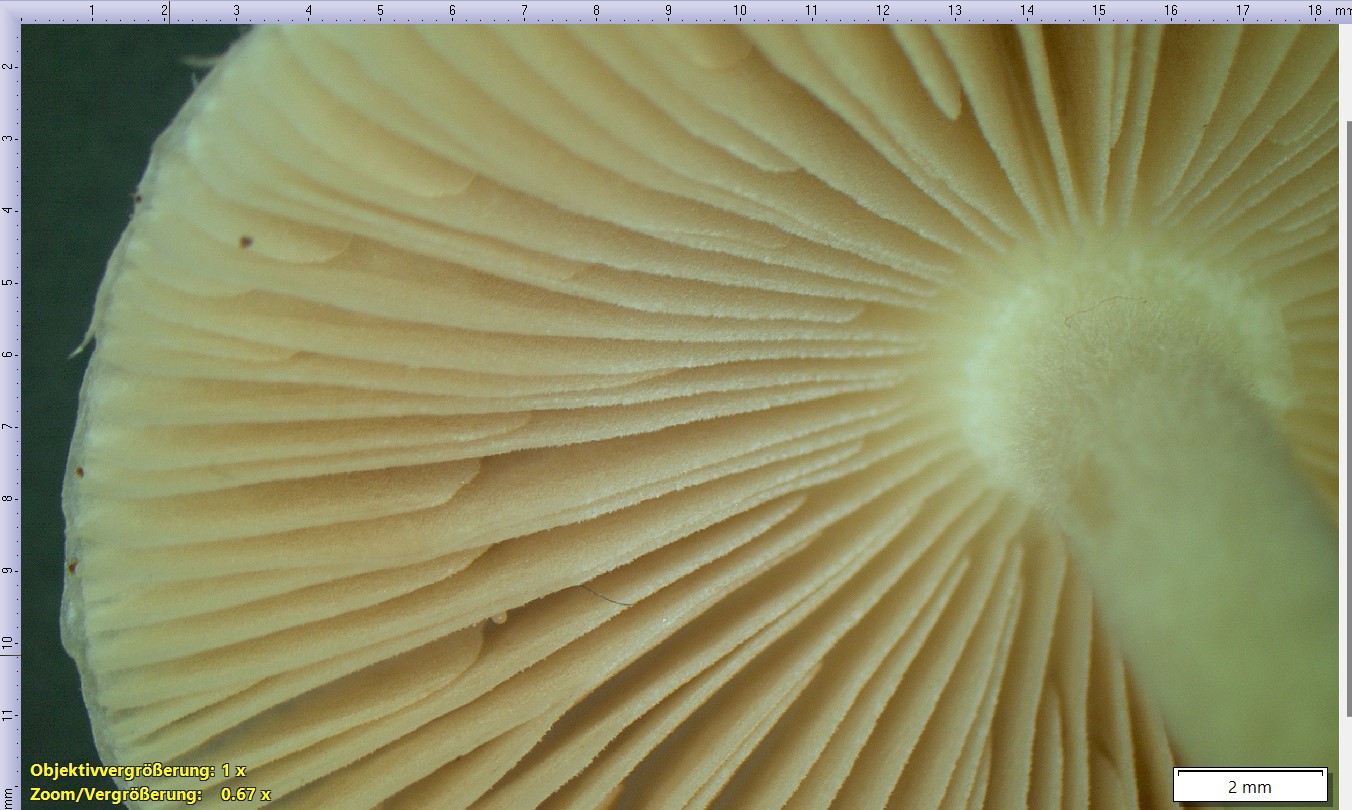Click the vertical scrollbar on the right edge

point(1345,400)
